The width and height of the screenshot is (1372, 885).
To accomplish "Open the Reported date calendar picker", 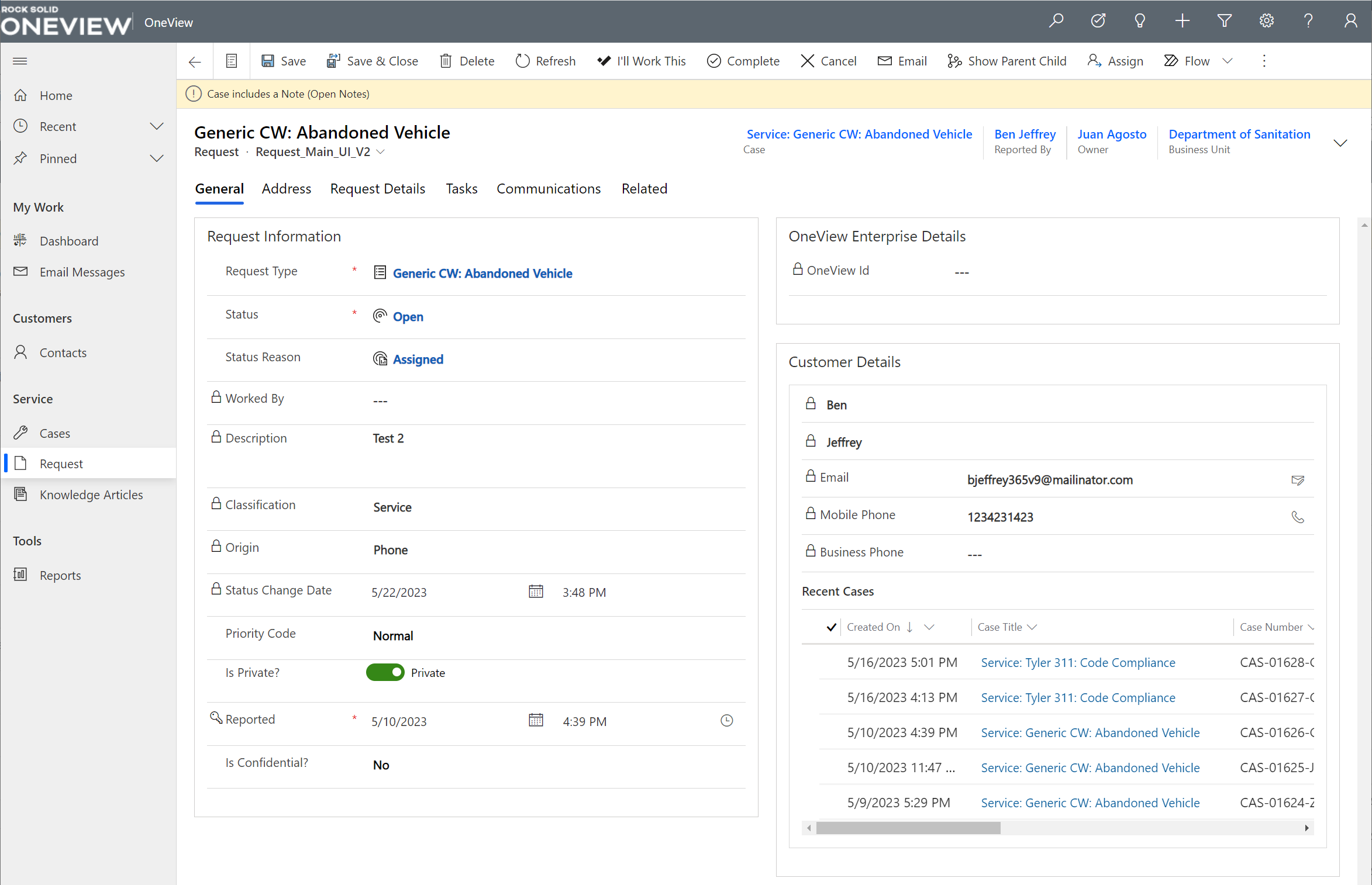I will coord(536,721).
